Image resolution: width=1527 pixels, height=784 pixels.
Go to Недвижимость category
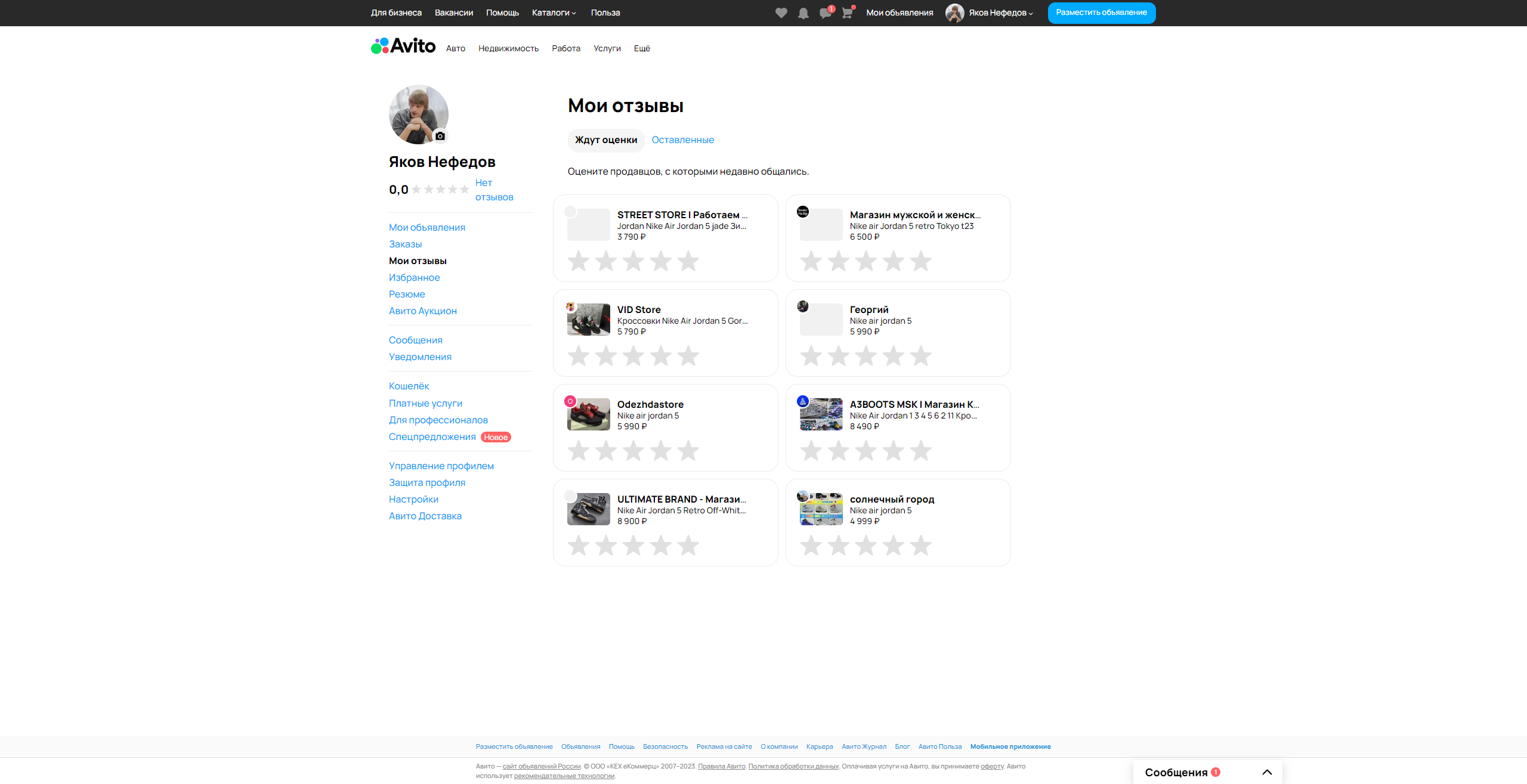508,48
